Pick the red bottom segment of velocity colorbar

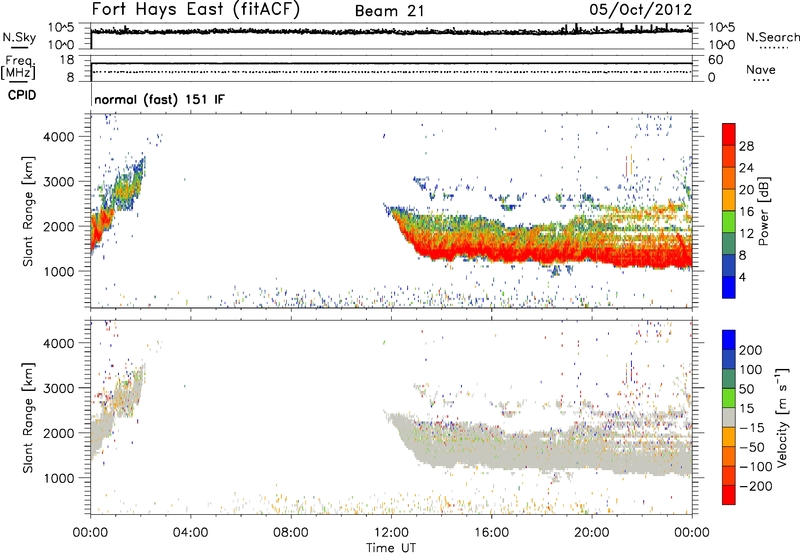(729, 495)
